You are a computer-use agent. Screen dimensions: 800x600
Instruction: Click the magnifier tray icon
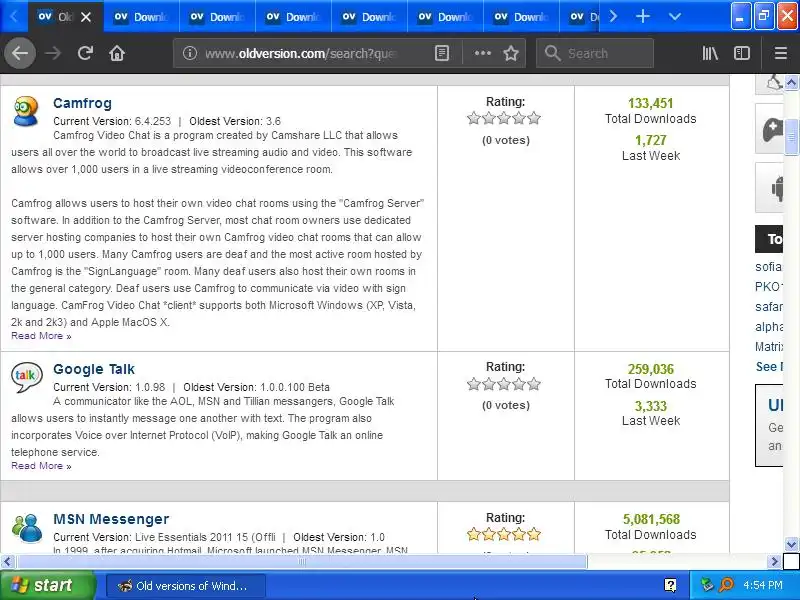(726, 585)
